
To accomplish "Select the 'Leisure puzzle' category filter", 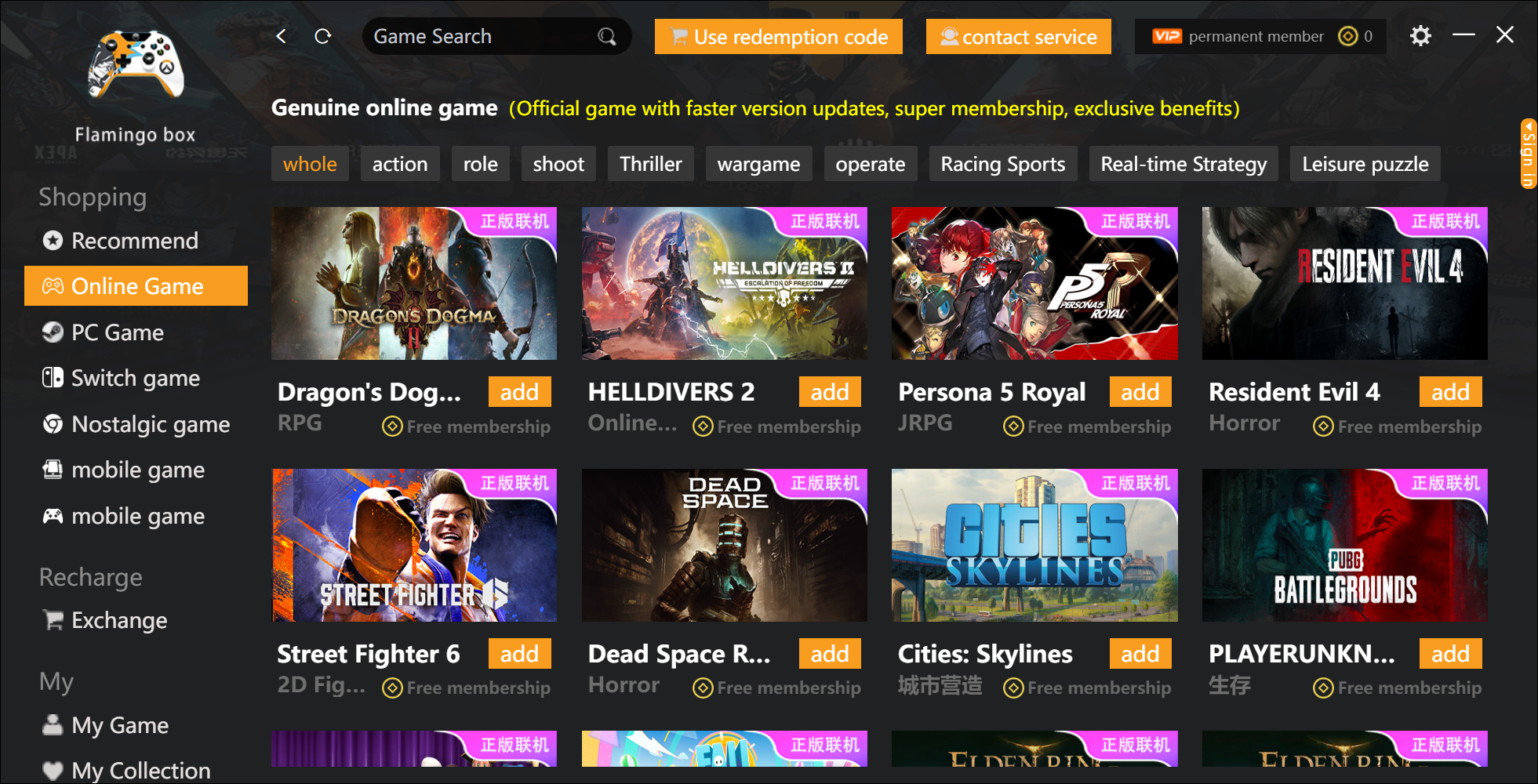I will [1365, 164].
